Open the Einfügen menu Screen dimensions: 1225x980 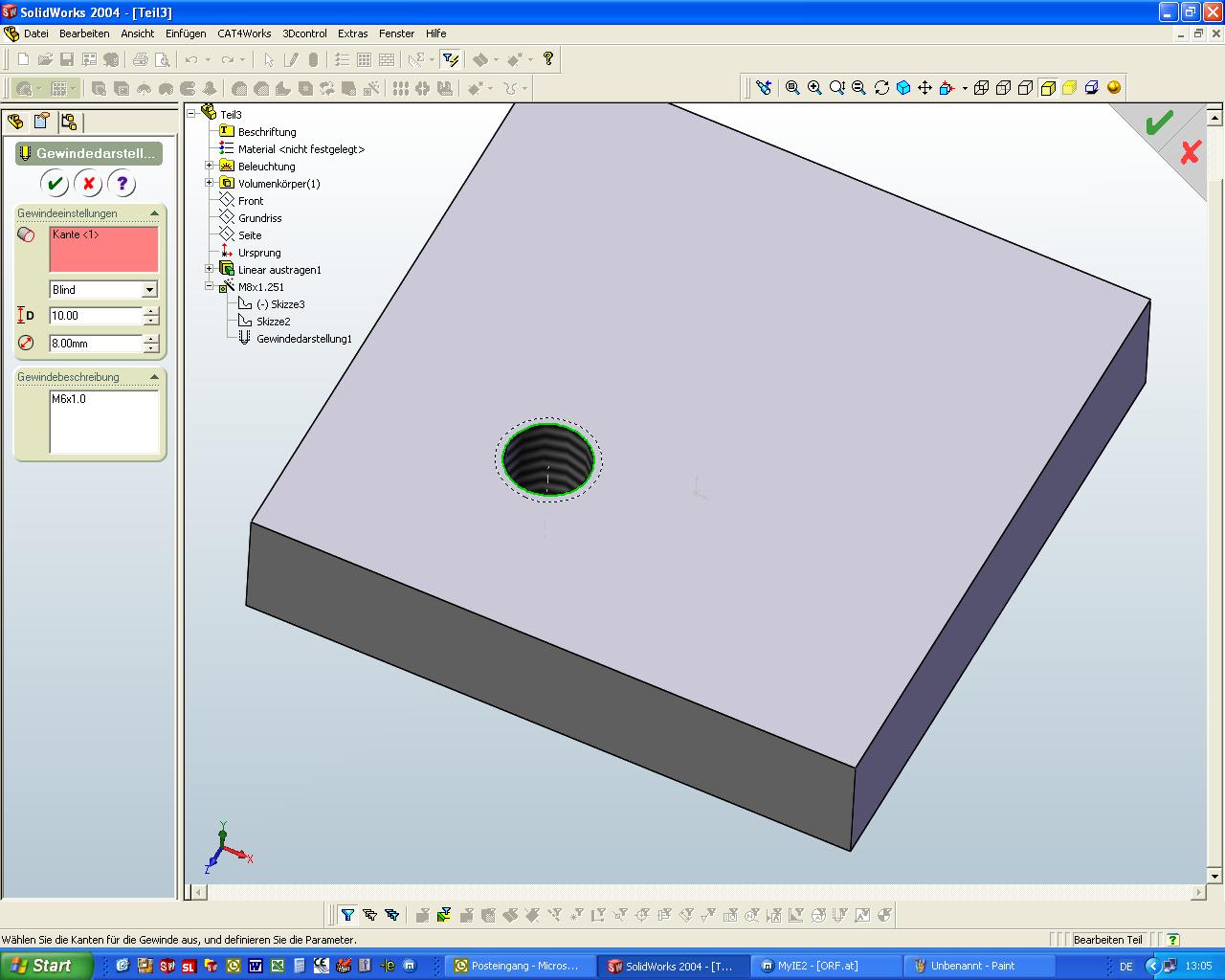click(186, 33)
